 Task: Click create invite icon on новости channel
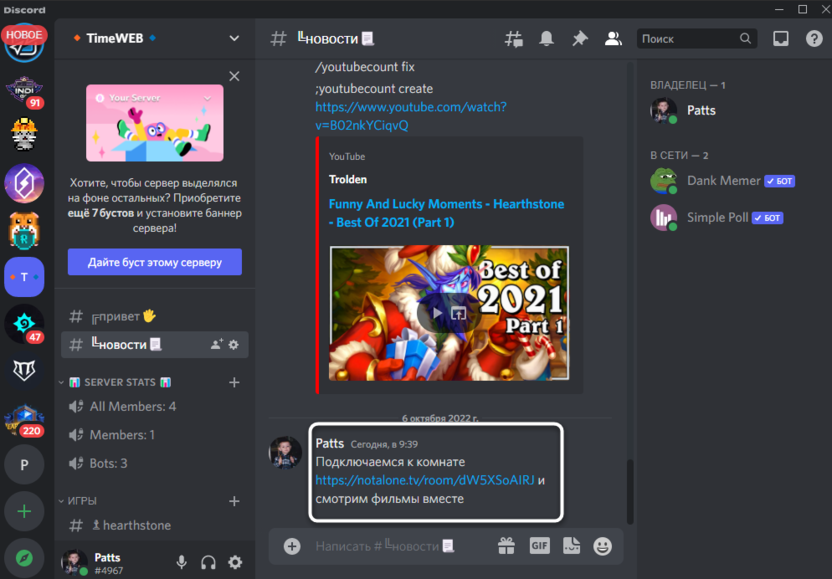216,345
